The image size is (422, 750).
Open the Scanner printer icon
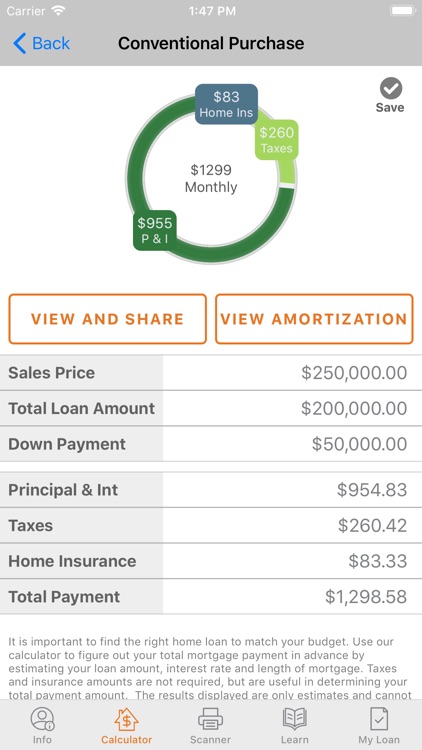coord(211,719)
